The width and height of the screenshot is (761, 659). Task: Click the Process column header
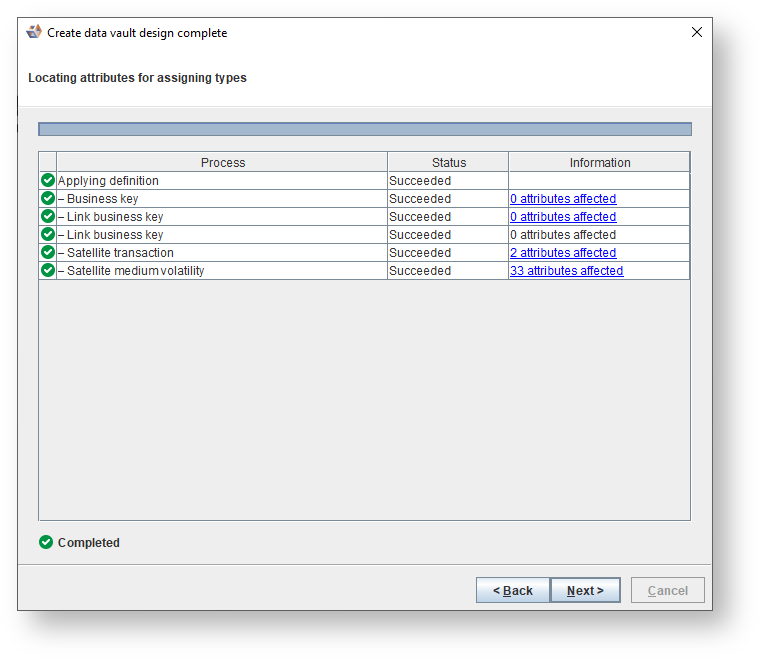click(x=222, y=163)
